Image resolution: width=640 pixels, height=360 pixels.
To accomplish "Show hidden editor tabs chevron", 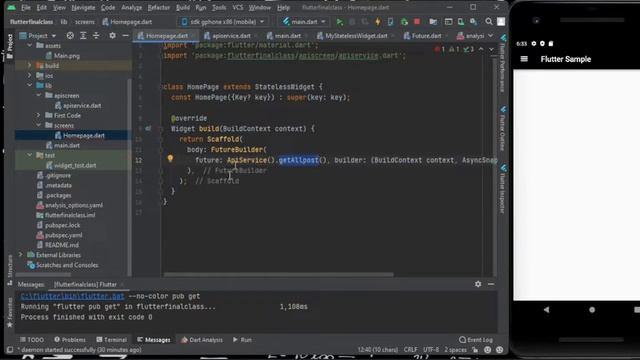I will coord(491,36).
